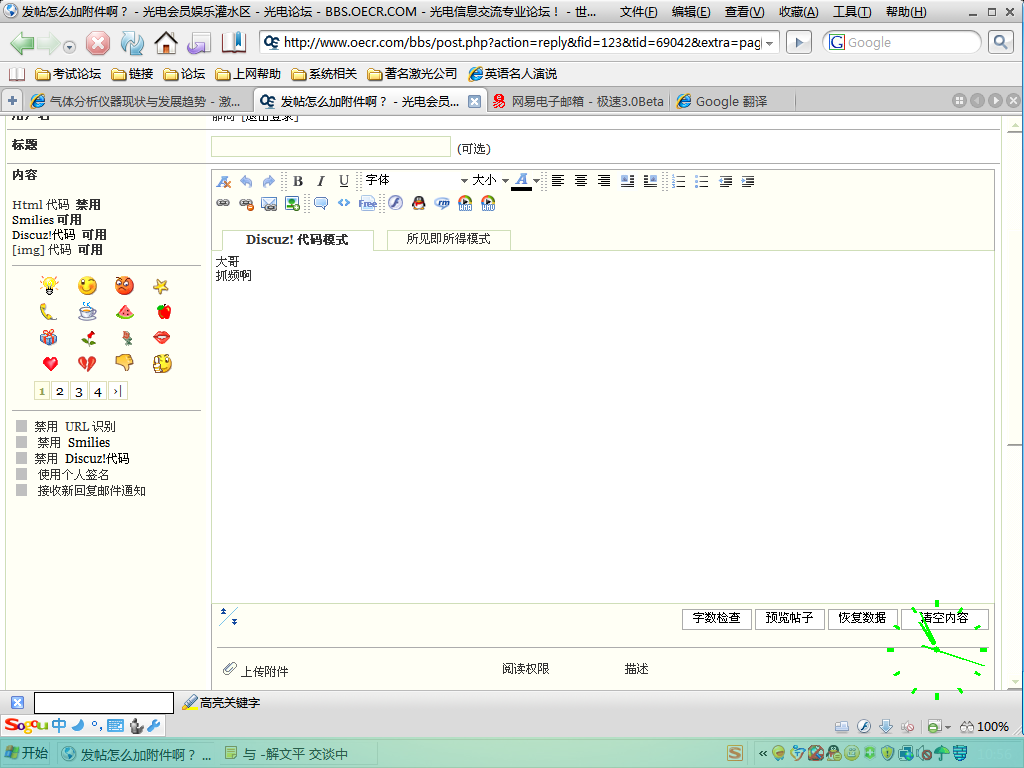
Task: Click the black font color swatch
Action: [x=521, y=189]
